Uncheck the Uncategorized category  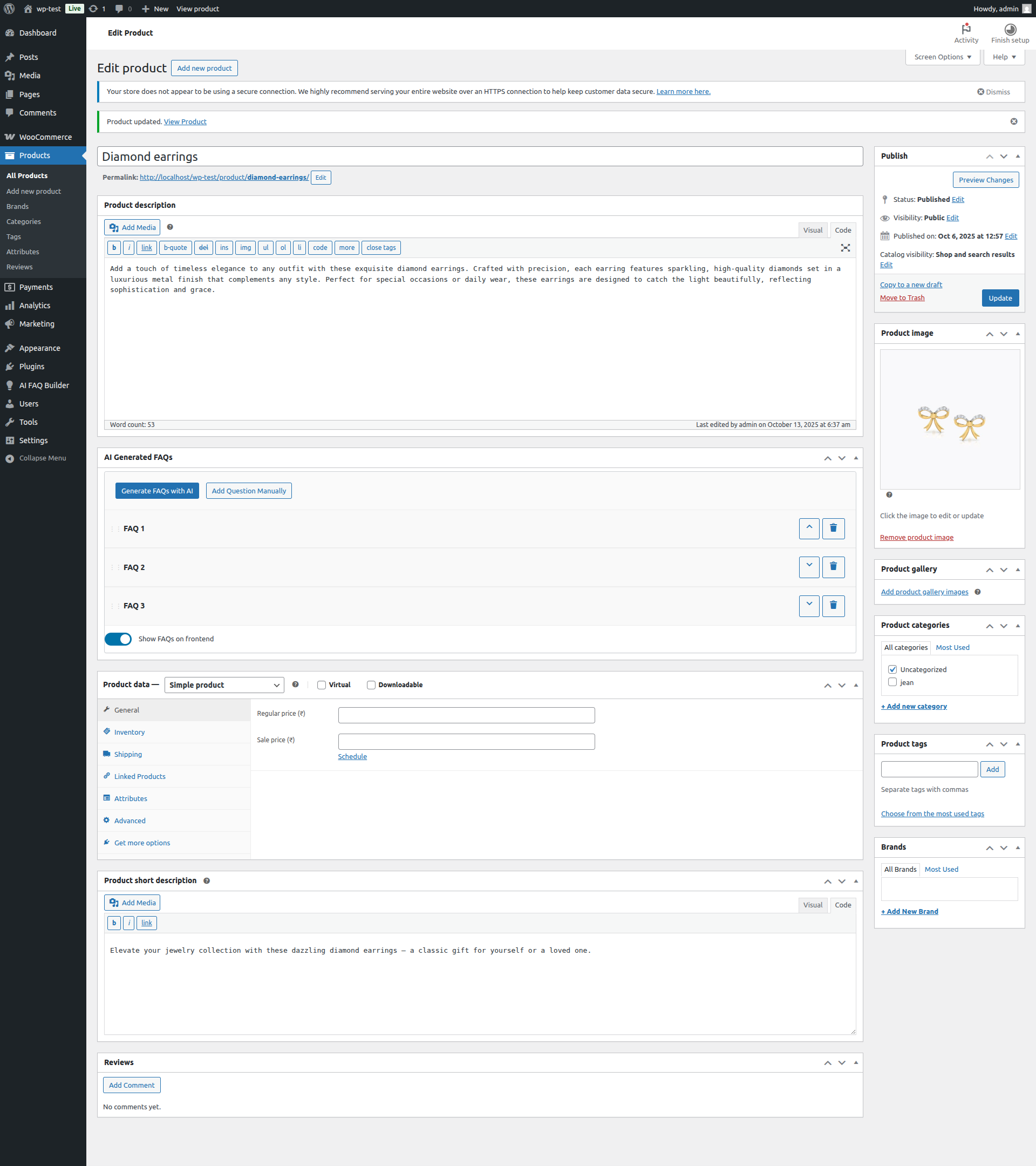tap(893, 669)
